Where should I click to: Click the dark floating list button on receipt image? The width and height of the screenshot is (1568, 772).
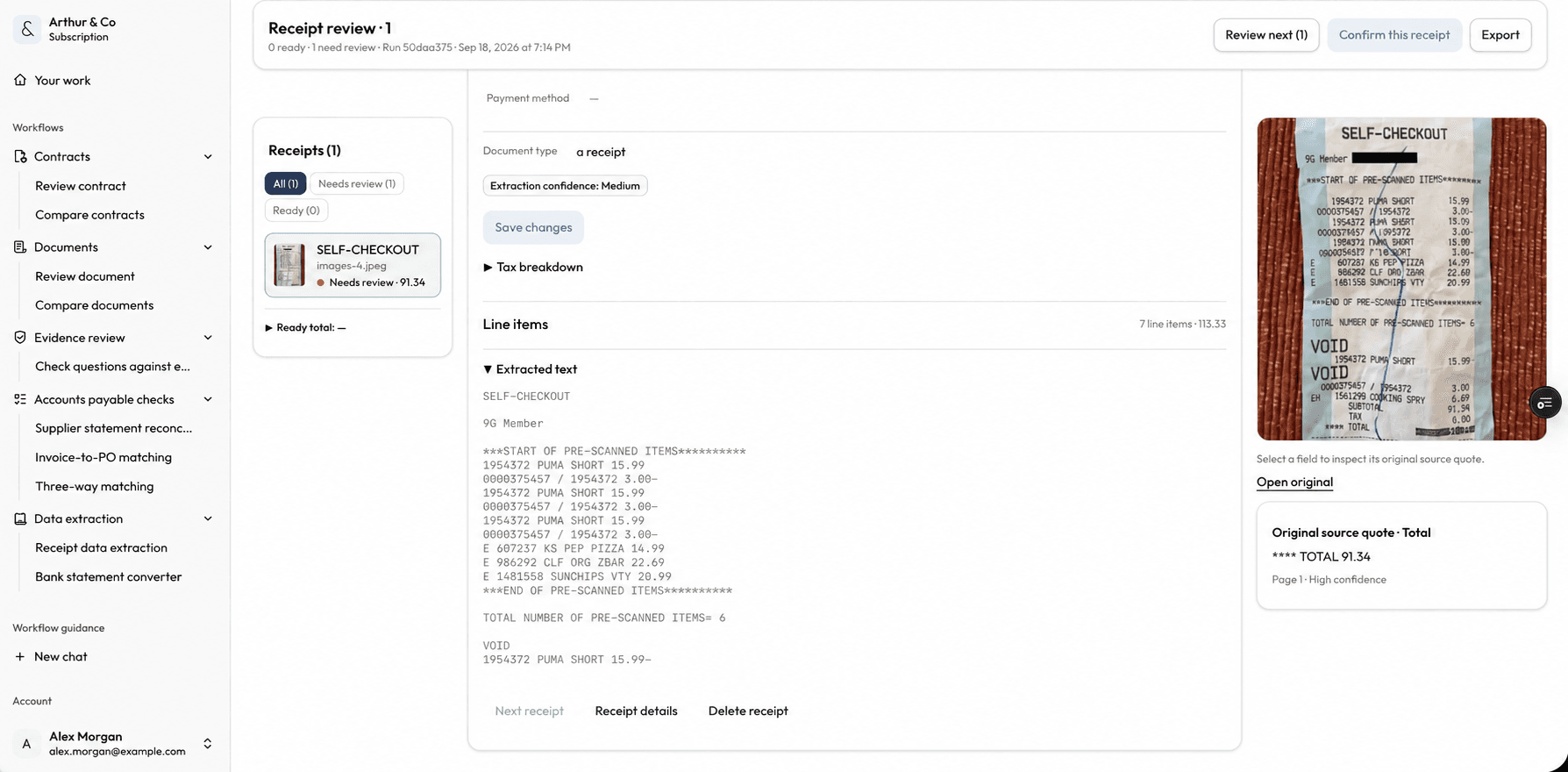1544,403
